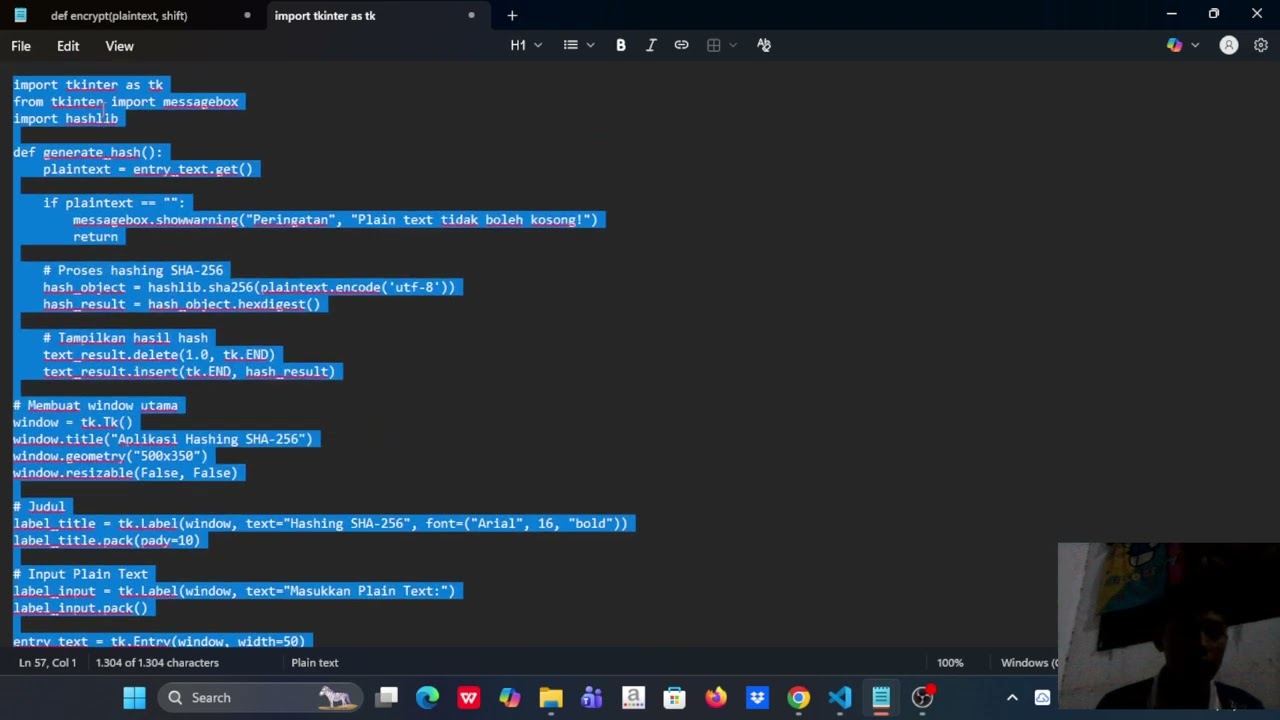This screenshot has width=1280, height=720.
Task: Click the taskbar Search box
Action: point(258,697)
